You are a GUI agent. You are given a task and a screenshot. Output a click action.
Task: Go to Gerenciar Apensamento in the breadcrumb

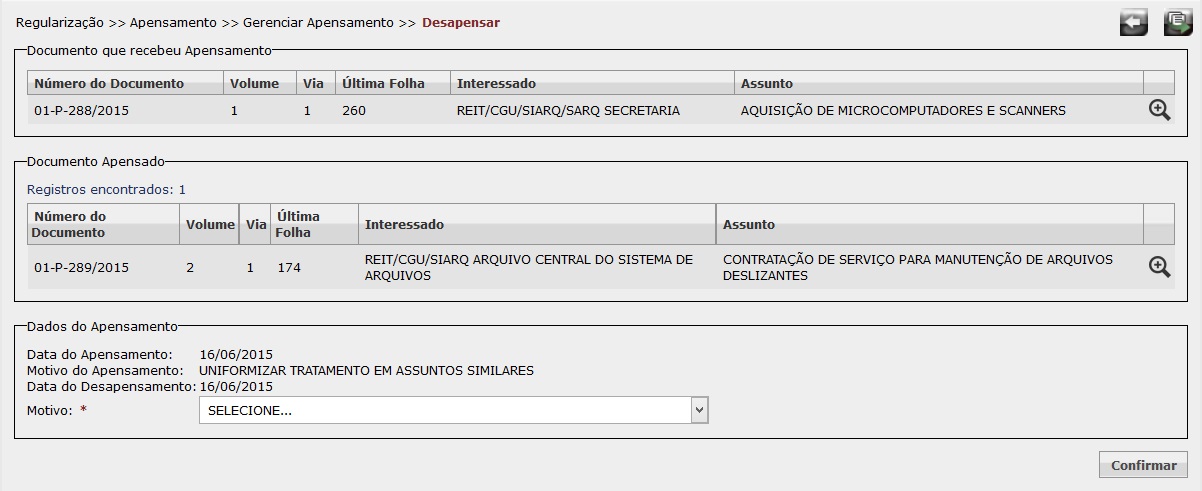pos(318,22)
